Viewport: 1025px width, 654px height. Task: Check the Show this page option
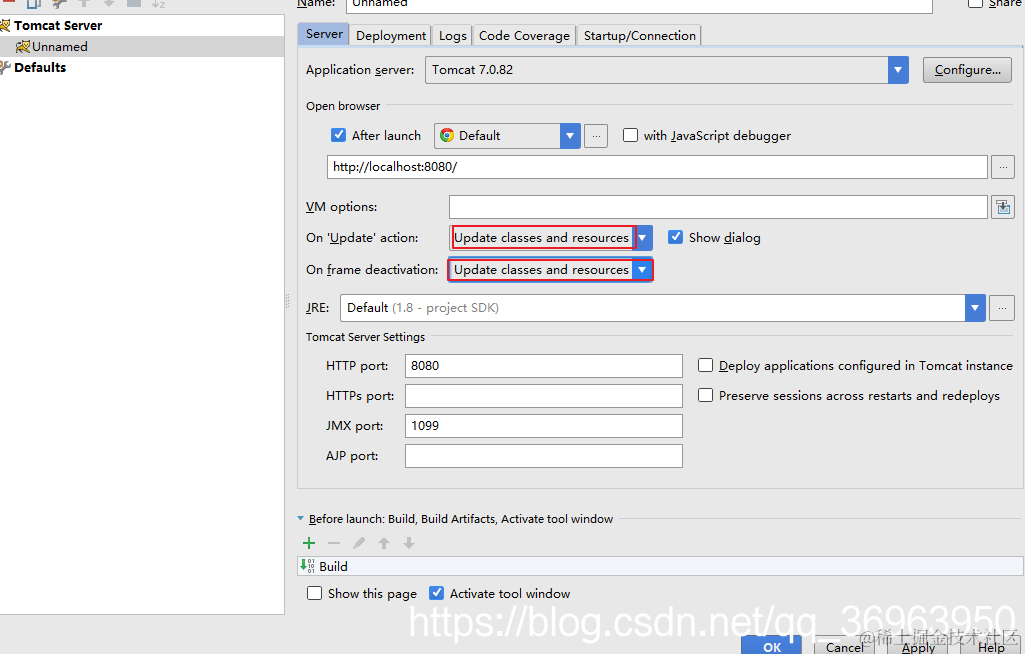coord(314,593)
